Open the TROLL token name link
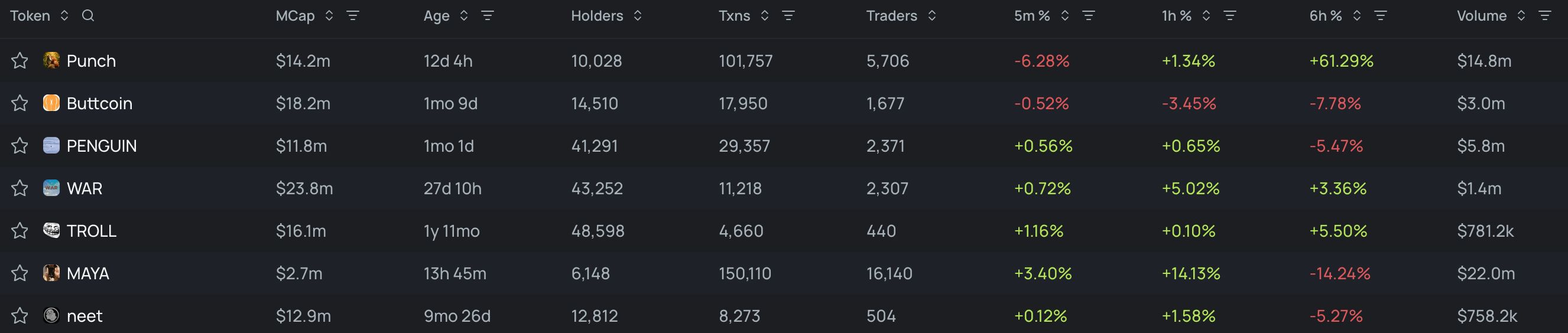 coord(91,231)
